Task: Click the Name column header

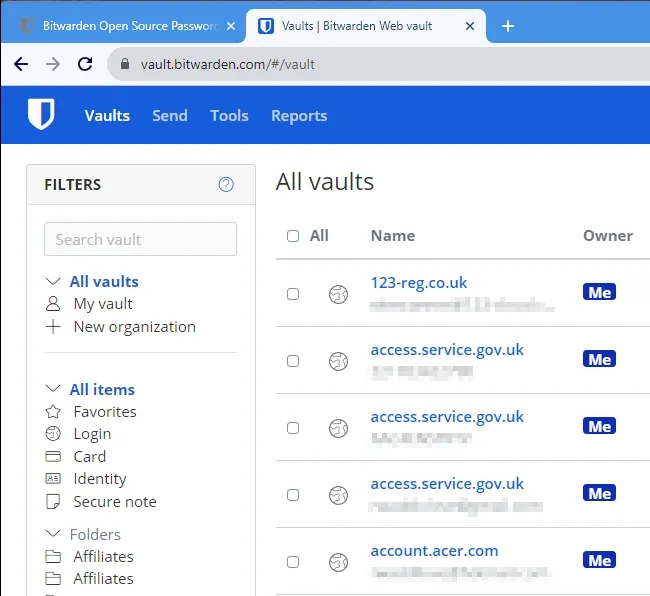Action: tap(393, 236)
